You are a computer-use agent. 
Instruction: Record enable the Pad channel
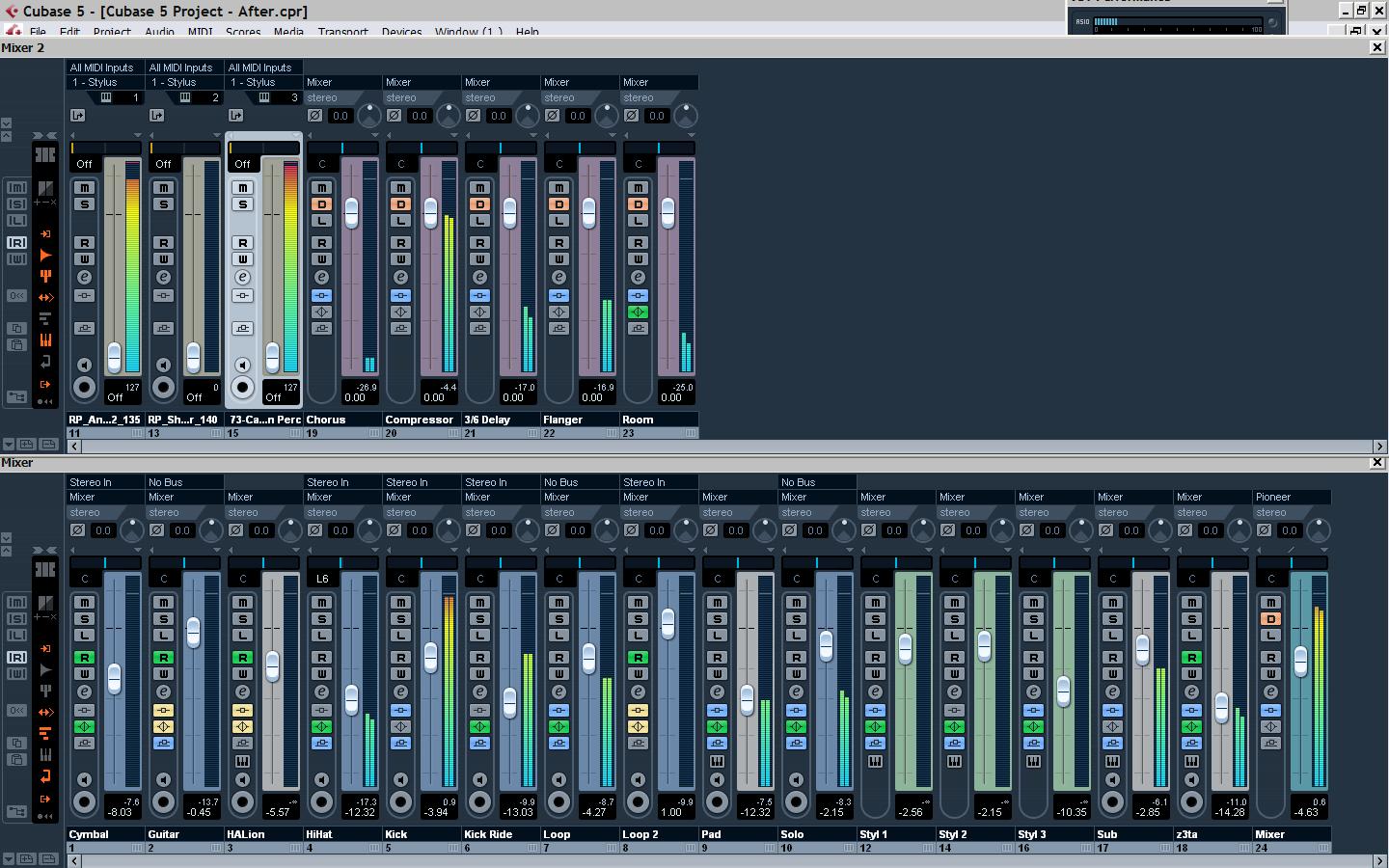point(718,801)
